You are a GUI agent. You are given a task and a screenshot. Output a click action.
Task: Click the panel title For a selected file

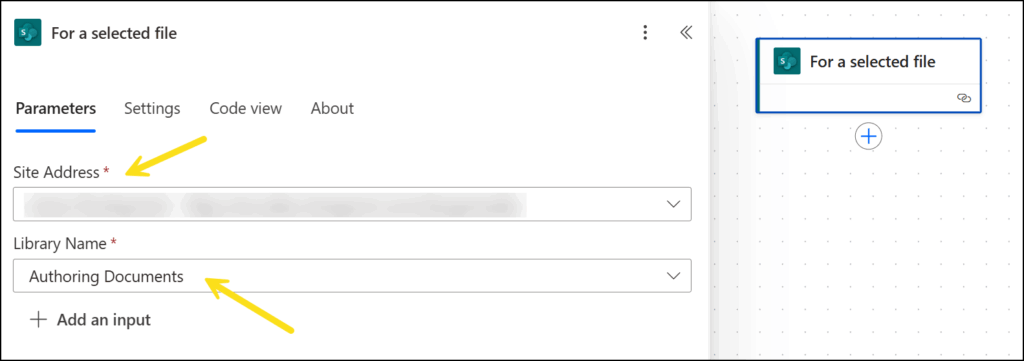[x=114, y=33]
